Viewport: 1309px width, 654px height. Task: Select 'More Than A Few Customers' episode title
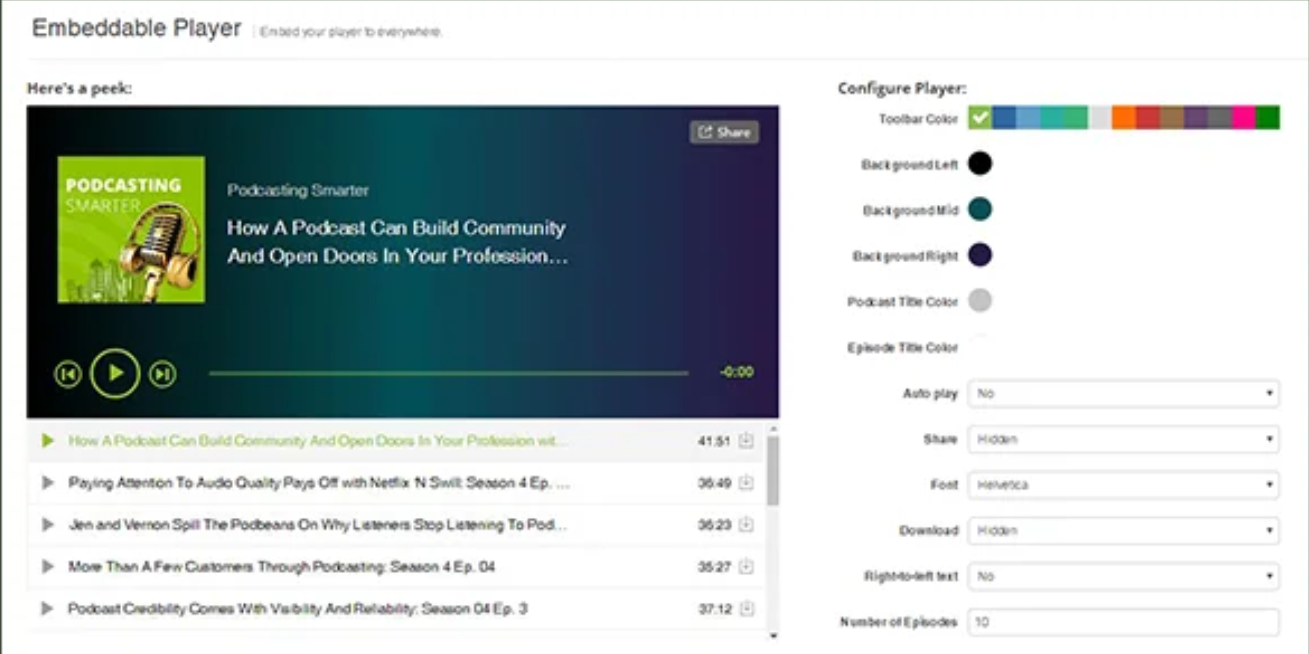click(x=282, y=566)
